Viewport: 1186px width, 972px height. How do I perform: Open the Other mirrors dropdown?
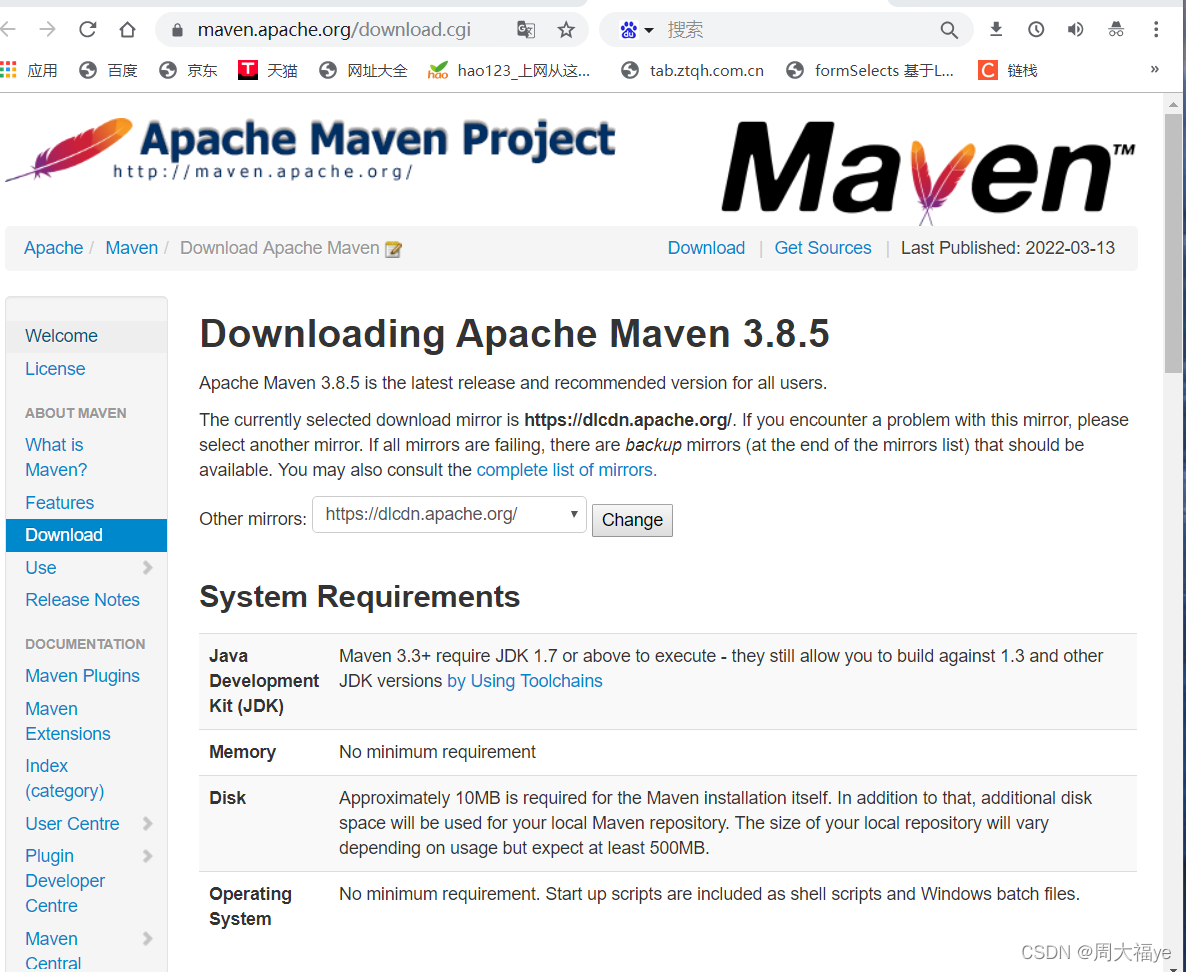pos(449,514)
